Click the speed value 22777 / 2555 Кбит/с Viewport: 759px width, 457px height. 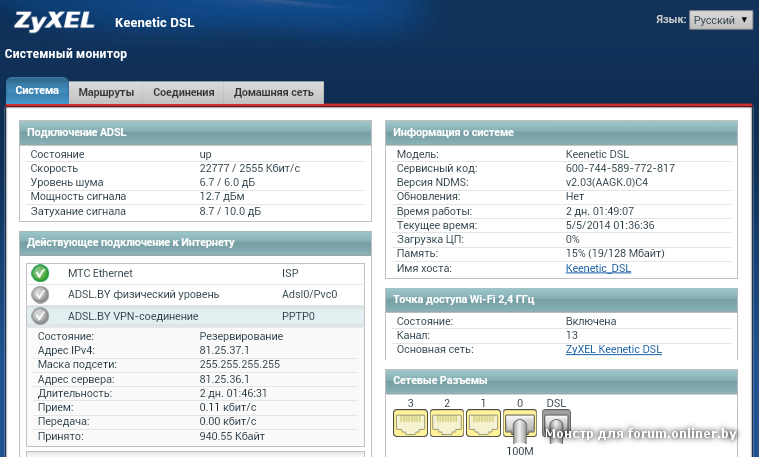250,168
